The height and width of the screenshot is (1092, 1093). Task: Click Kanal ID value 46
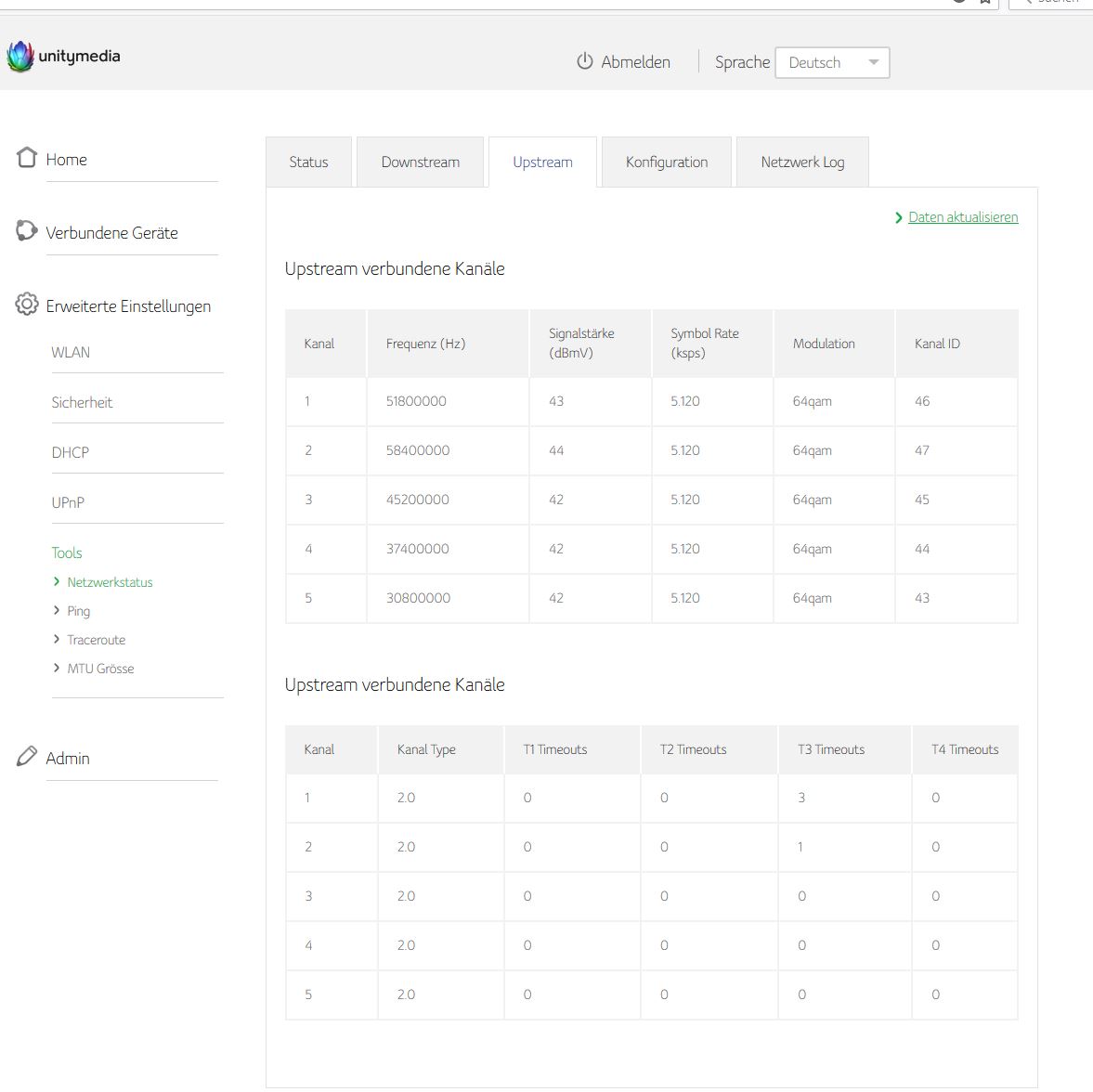(921, 401)
